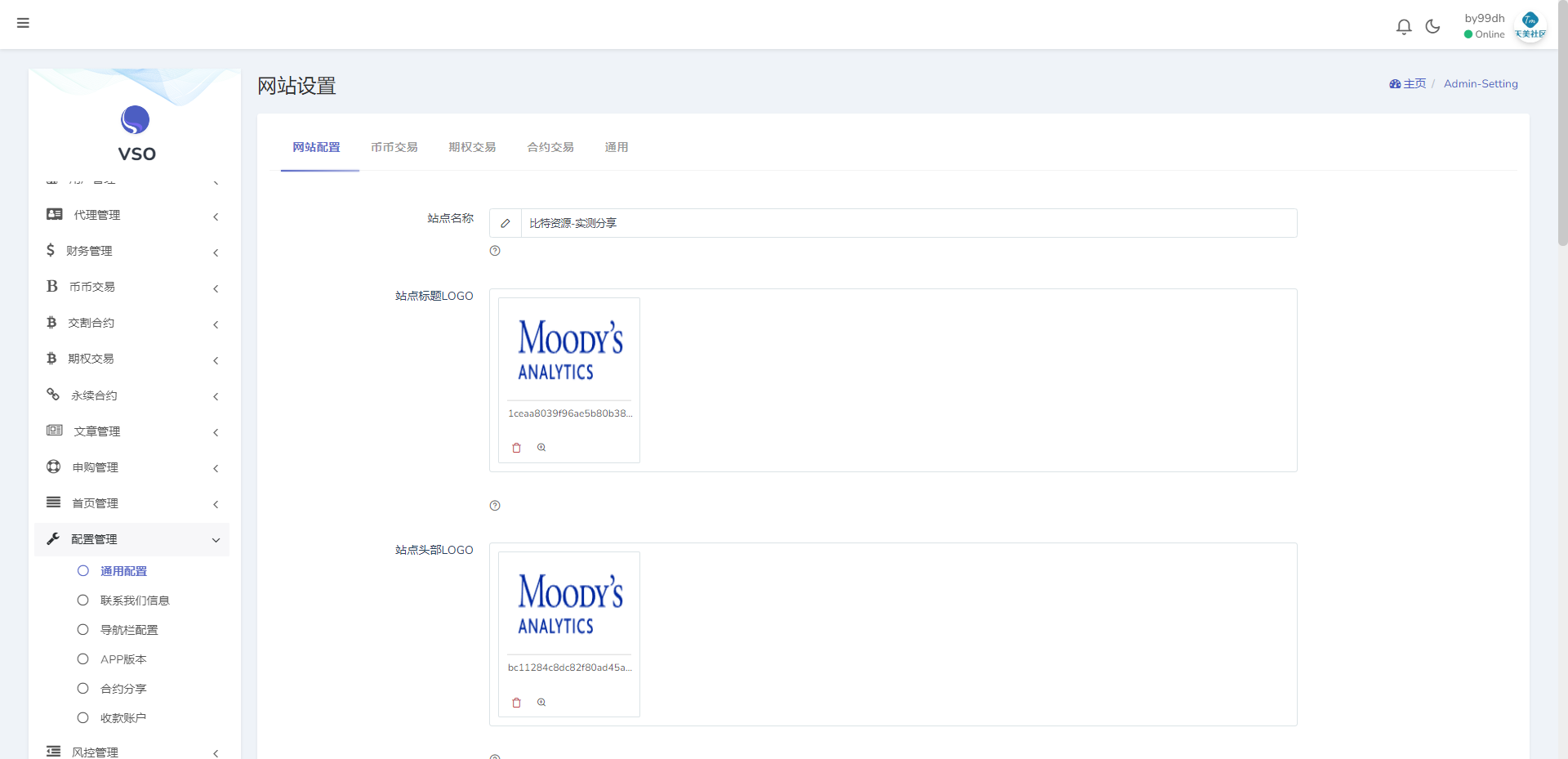Click help icon below 站点名称 field
Screen dimensions: 1568x759
495,251
